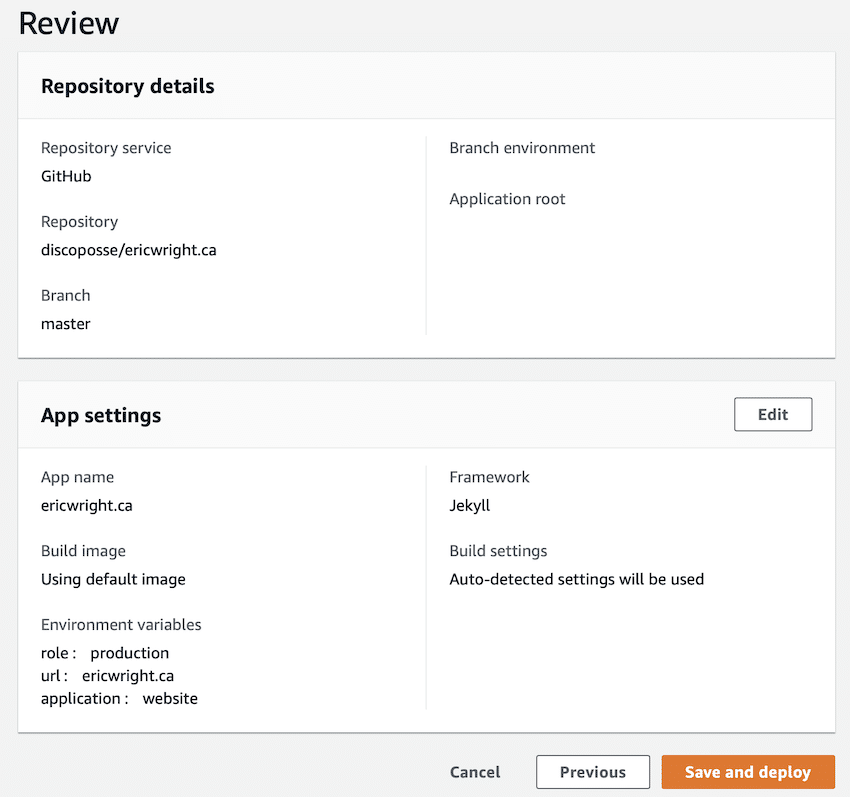Click the Save and deploy button
The image size is (850, 797).
point(747,772)
